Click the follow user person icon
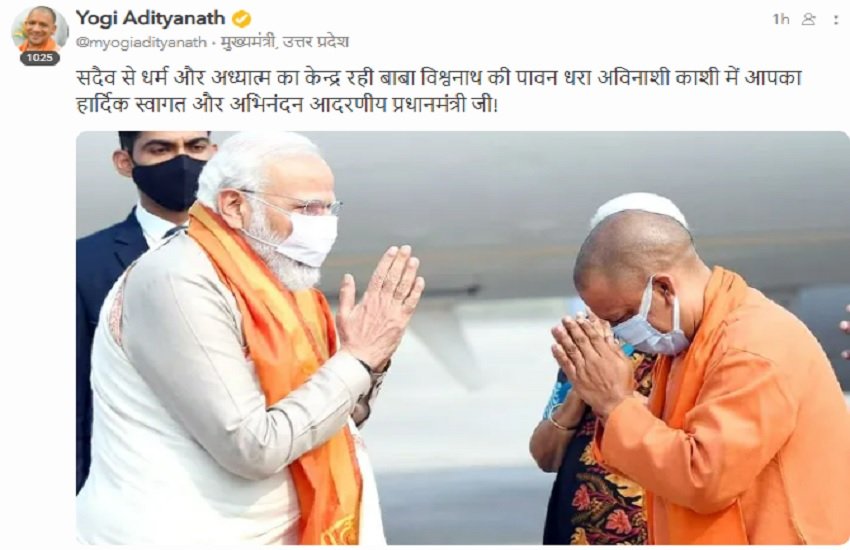This screenshot has height=550, width=850. click(x=808, y=20)
